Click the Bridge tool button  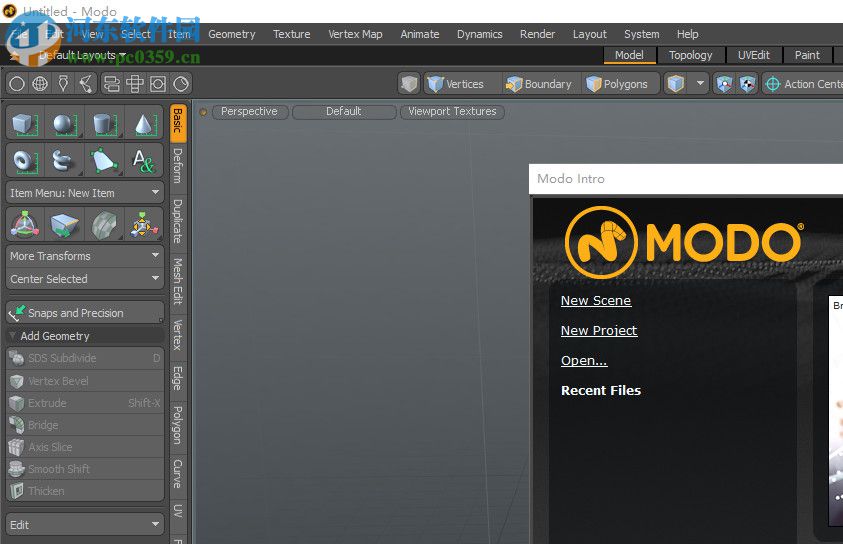[85, 425]
